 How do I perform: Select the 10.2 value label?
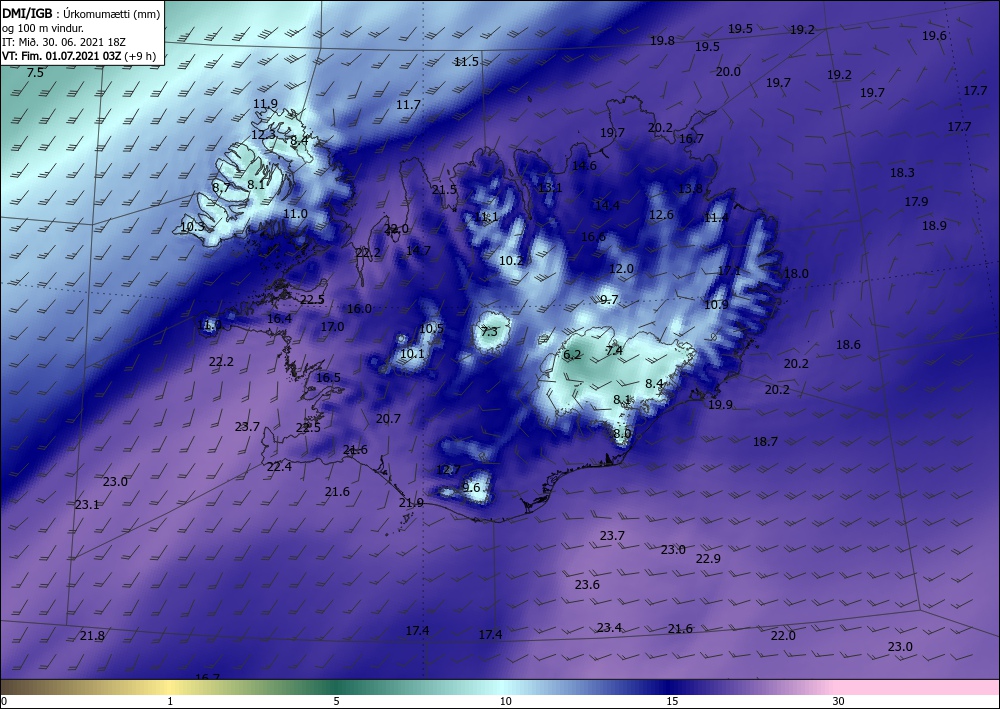[511, 260]
